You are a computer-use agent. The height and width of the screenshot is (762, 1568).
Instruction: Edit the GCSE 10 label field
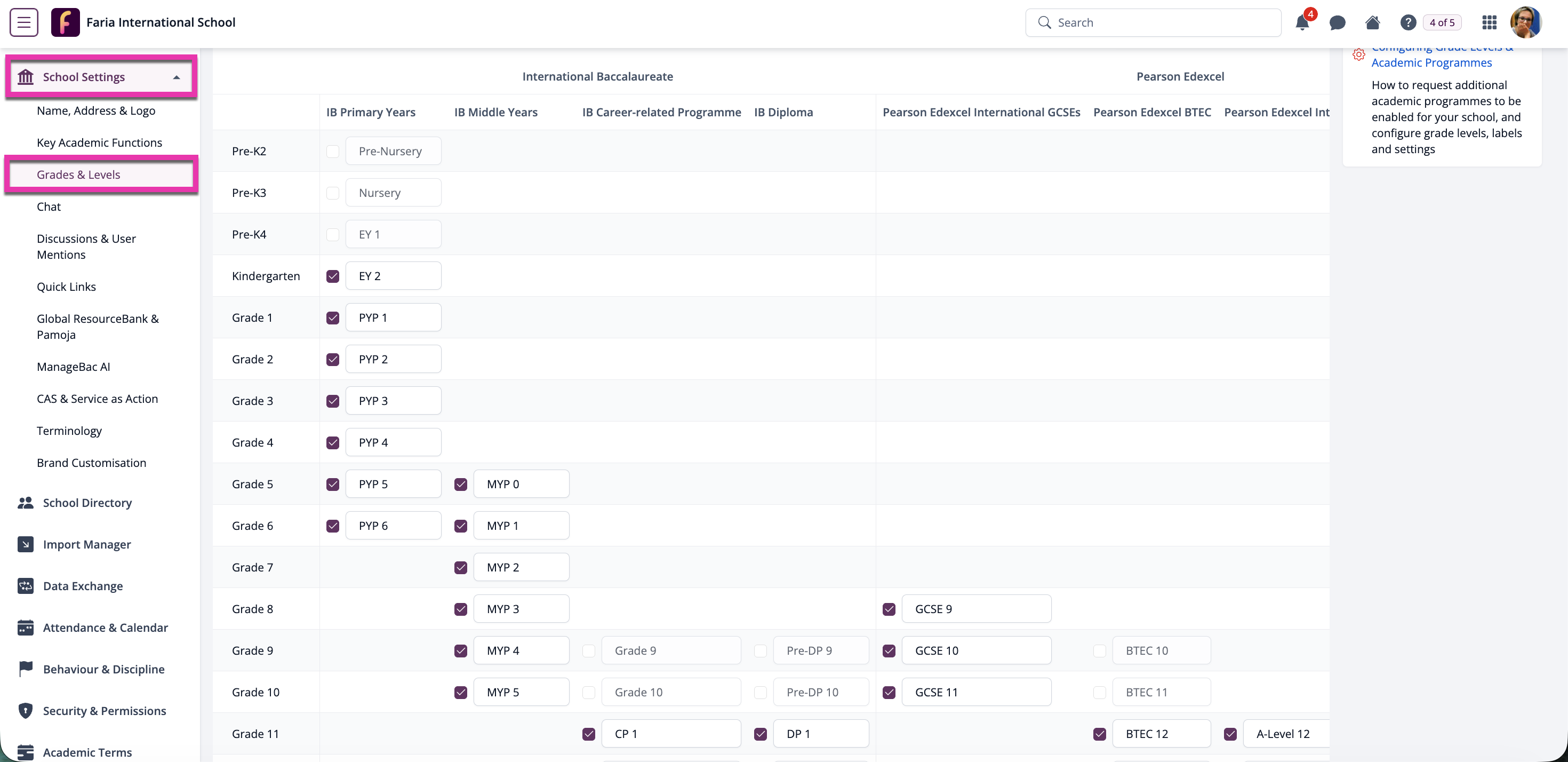(x=977, y=650)
